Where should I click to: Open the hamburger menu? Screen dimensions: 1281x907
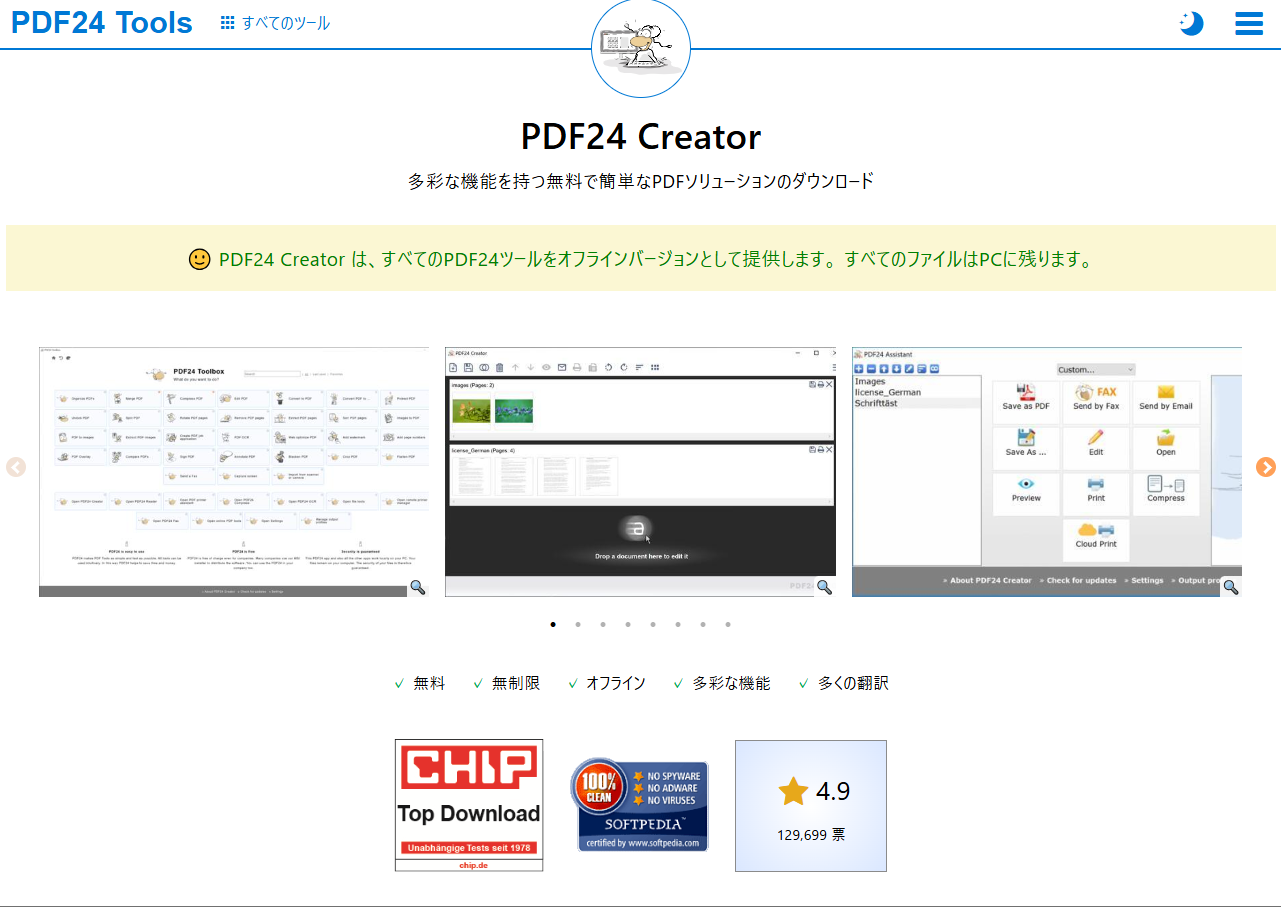1248,23
